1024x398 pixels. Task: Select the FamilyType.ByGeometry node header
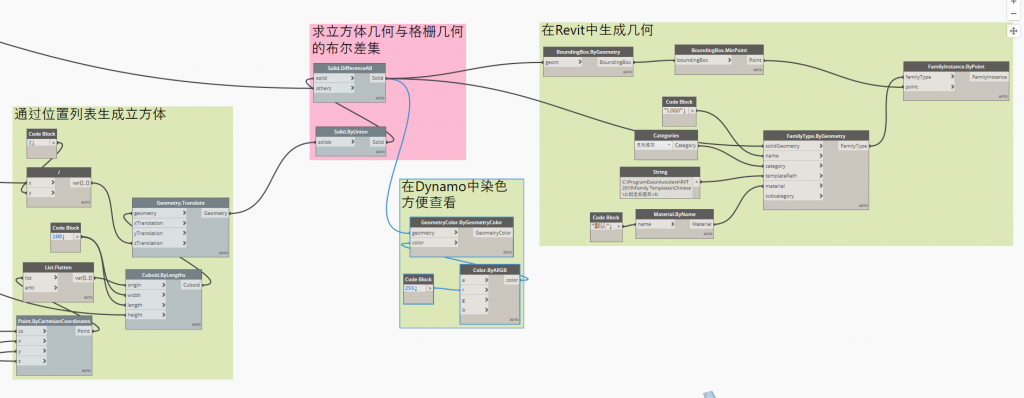point(816,136)
